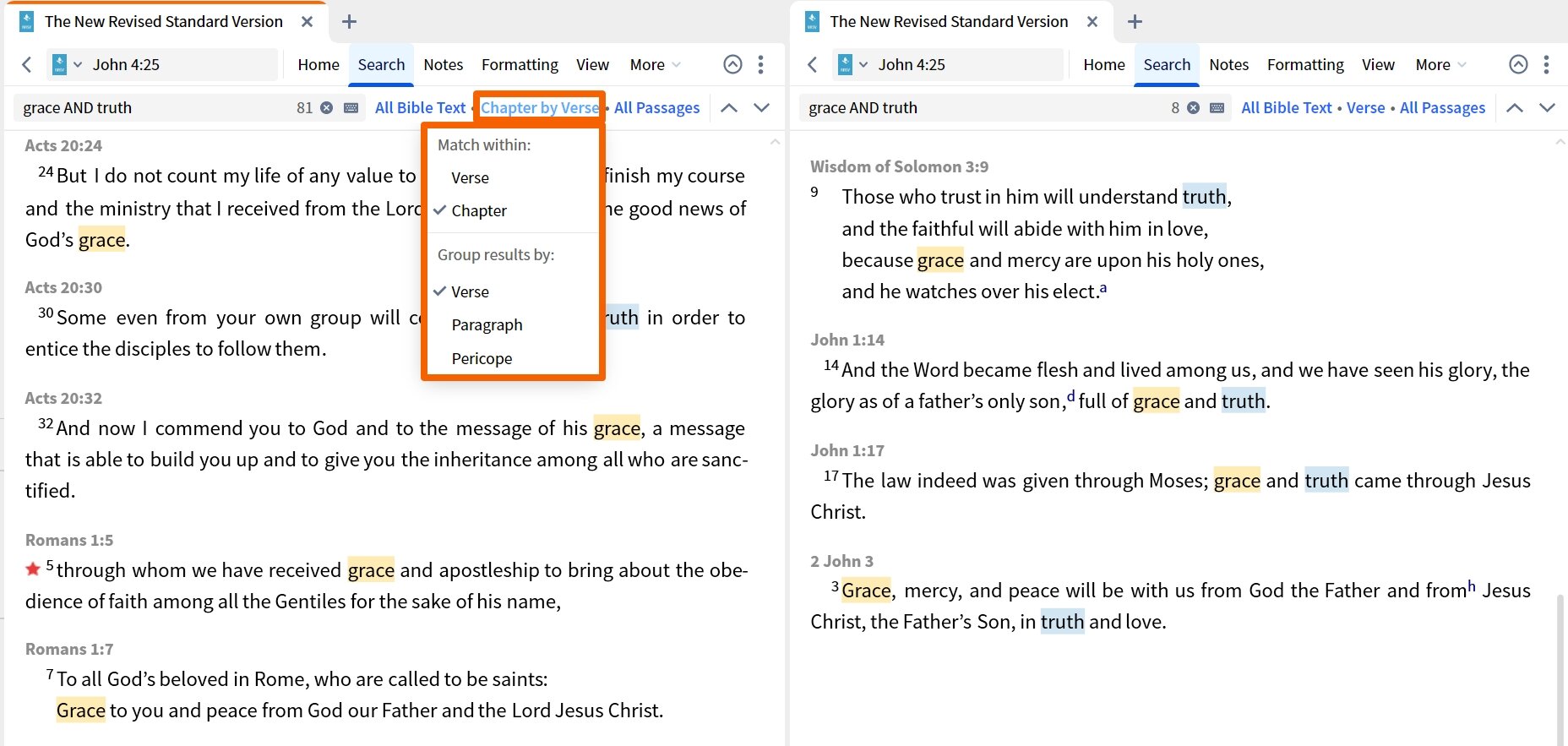Open All Passages filter in left panel
Viewport: 1568px width, 746px height.
[656, 107]
